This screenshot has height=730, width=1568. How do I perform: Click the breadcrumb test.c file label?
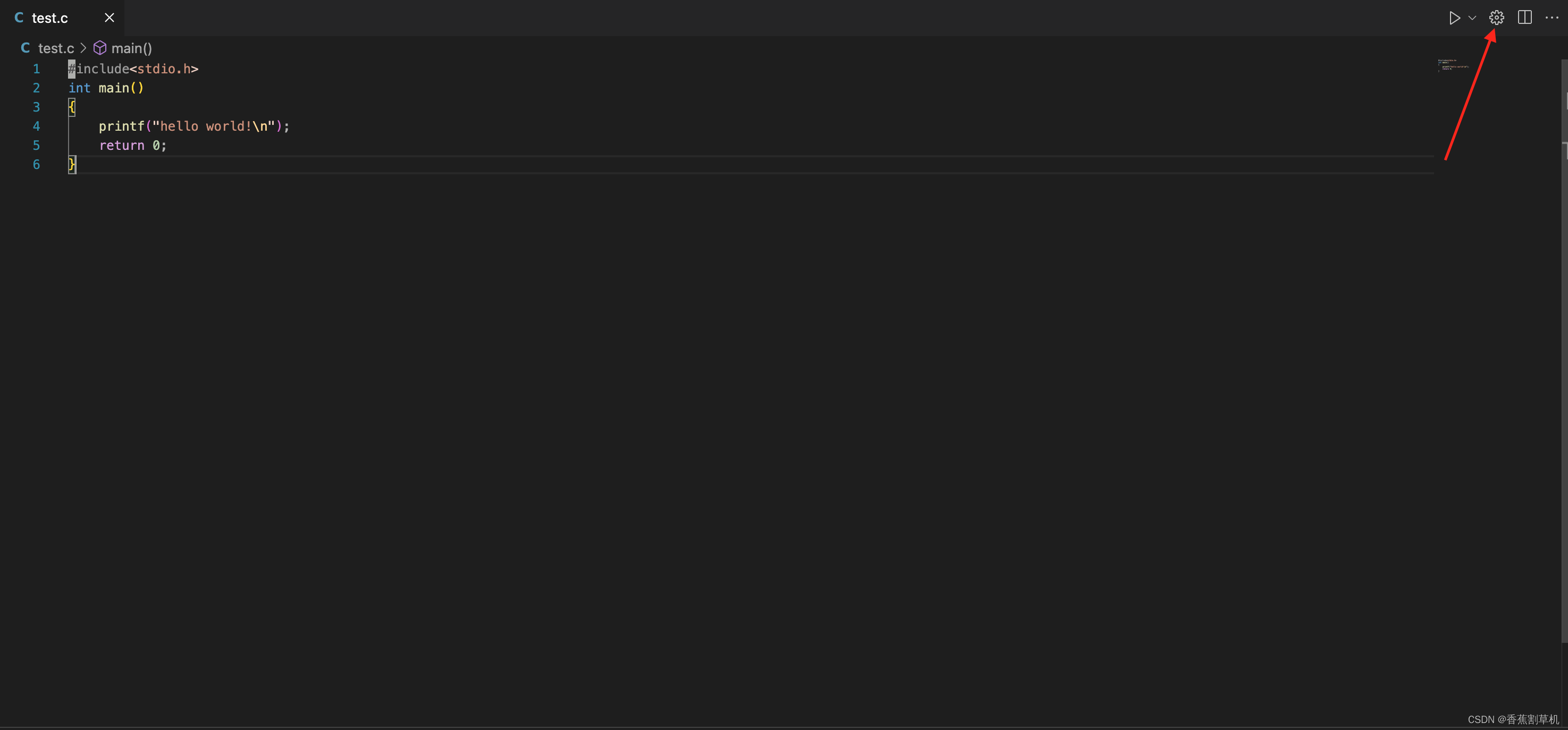[55, 47]
